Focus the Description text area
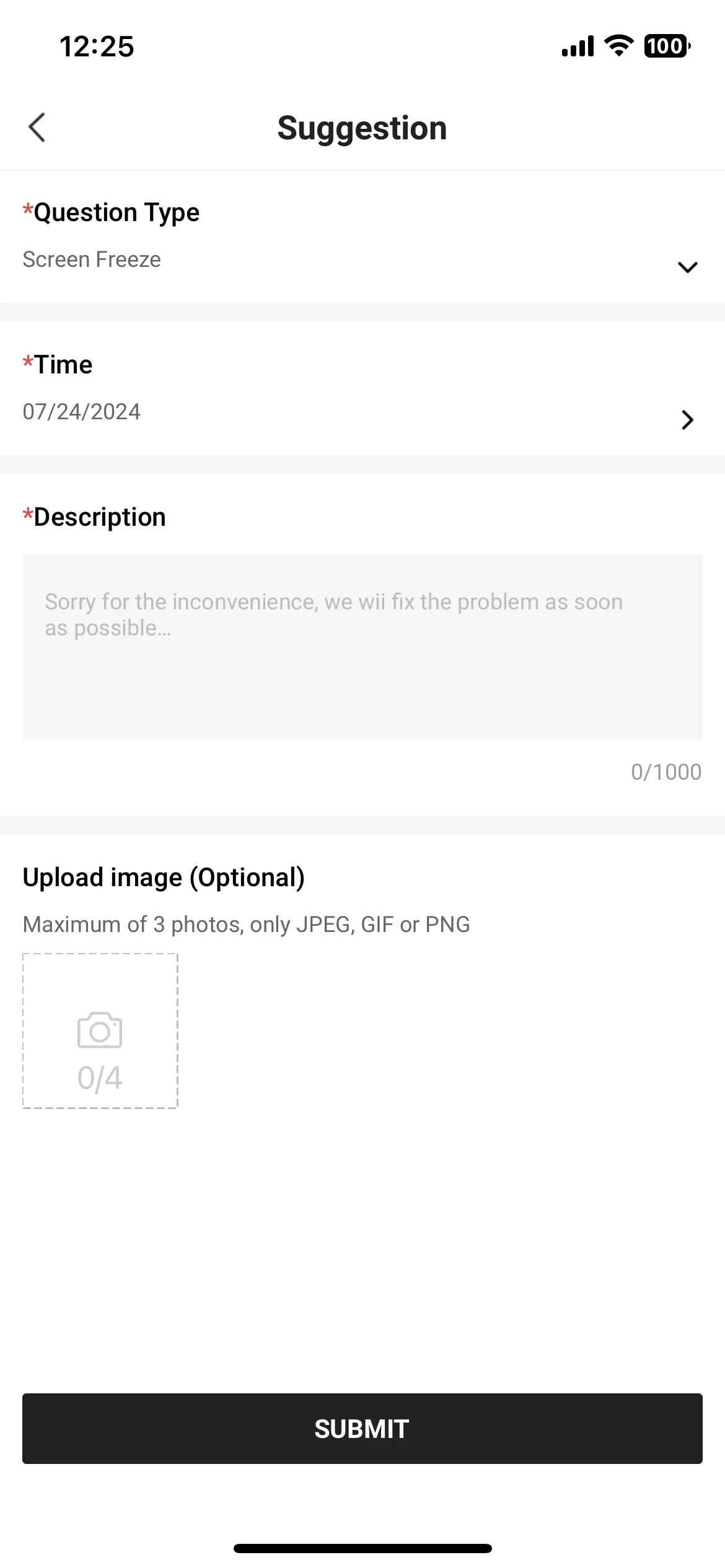Image resolution: width=725 pixels, height=1568 pixels. 362,647
